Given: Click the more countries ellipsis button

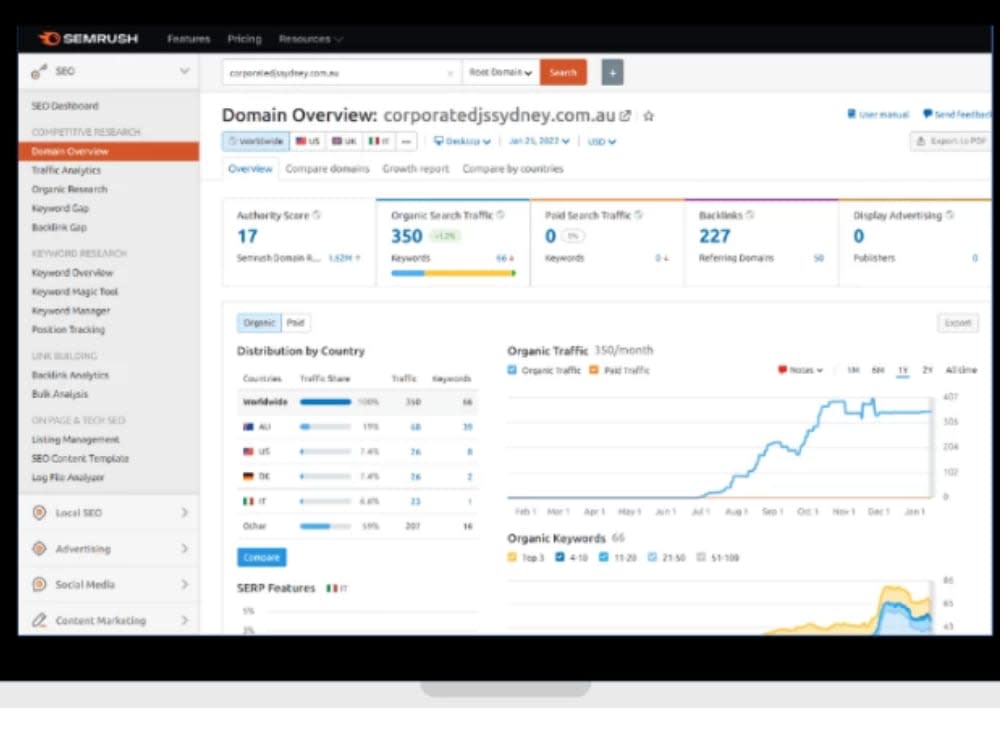Looking at the screenshot, I should tap(406, 141).
